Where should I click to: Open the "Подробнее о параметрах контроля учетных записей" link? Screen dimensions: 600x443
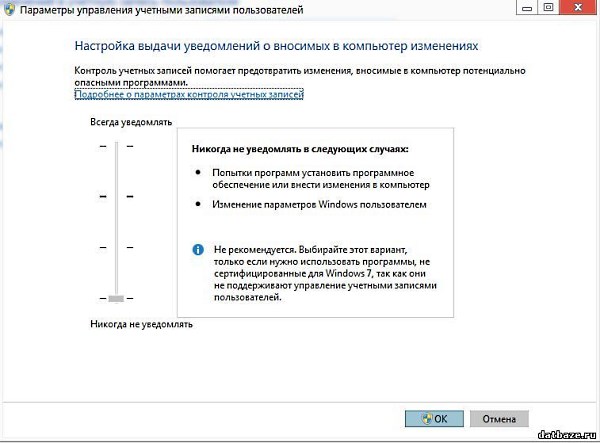coord(189,94)
